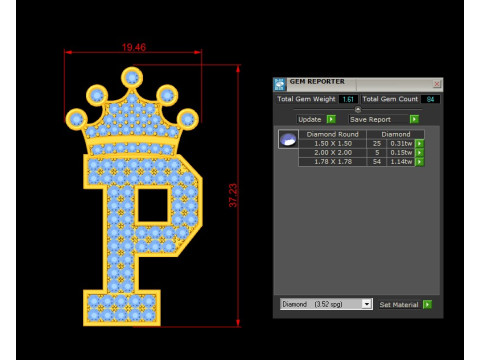Click green arrow on 1.78 X 1.78 row
This screenshot has height=360, width=480.
(x=420, y=162)
